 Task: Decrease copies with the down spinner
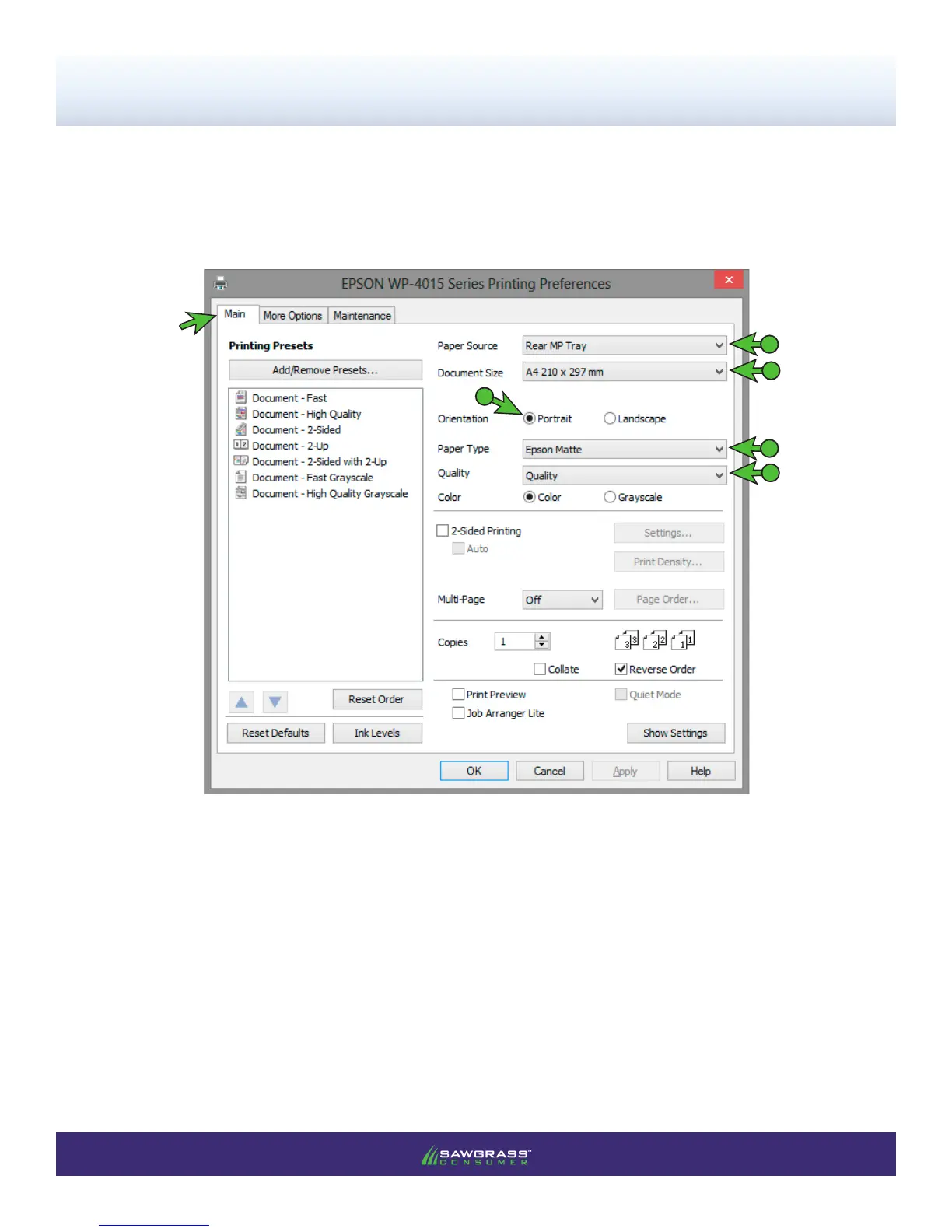click(x=542, y=646)
